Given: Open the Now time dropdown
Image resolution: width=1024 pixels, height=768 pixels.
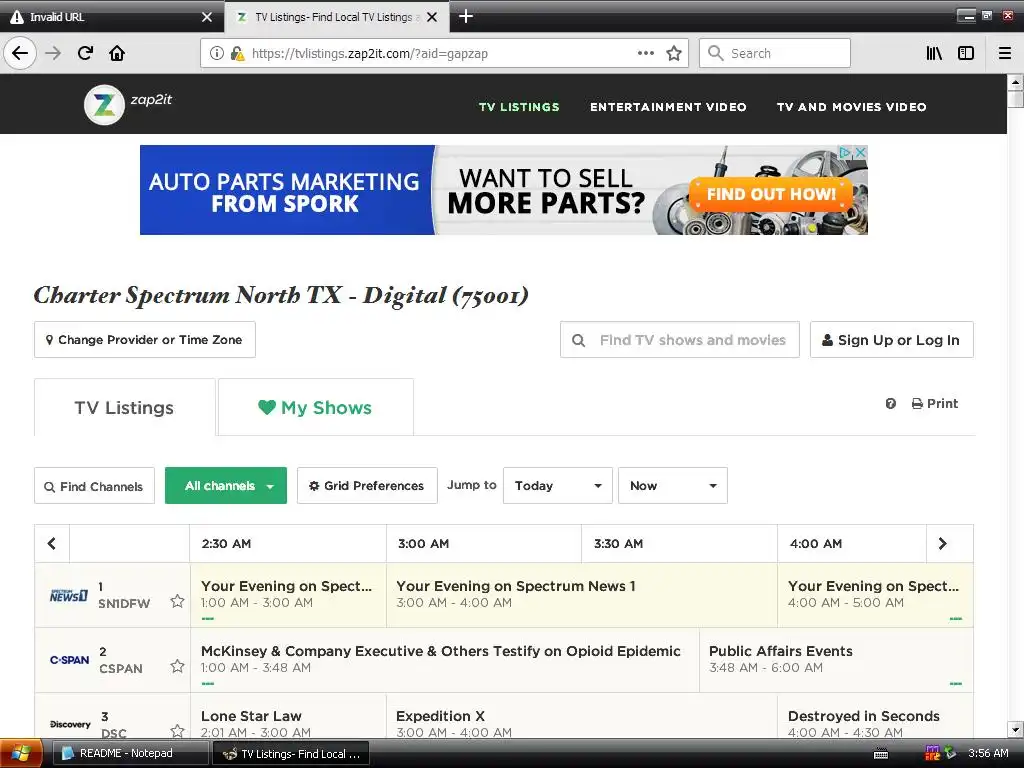Looking at the screenshot, I should (673, 485).
